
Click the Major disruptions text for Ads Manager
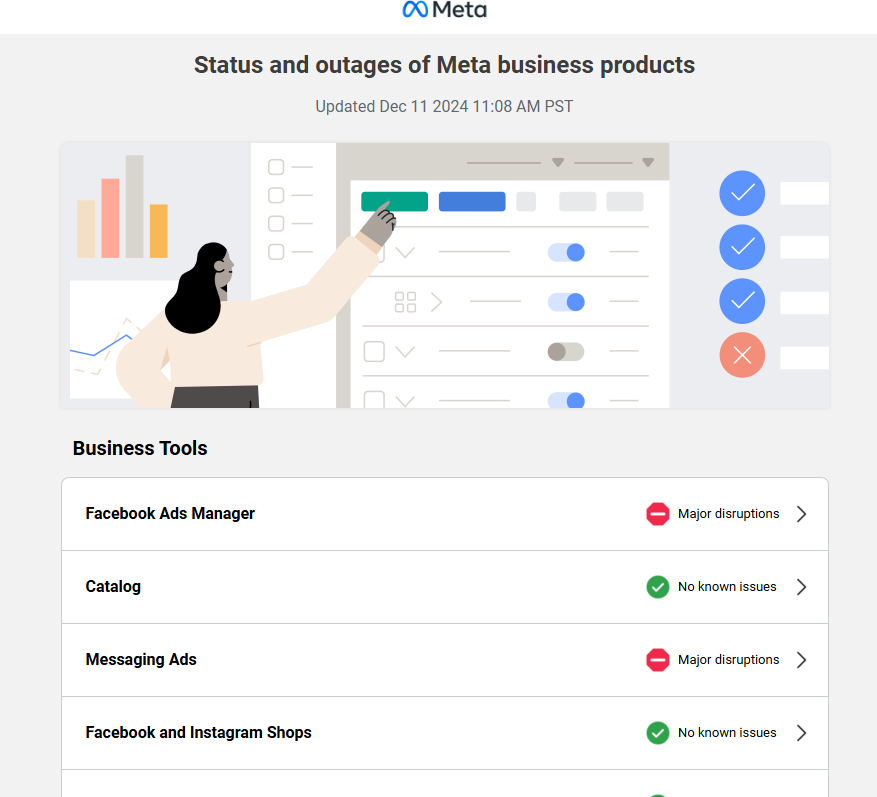728,514
